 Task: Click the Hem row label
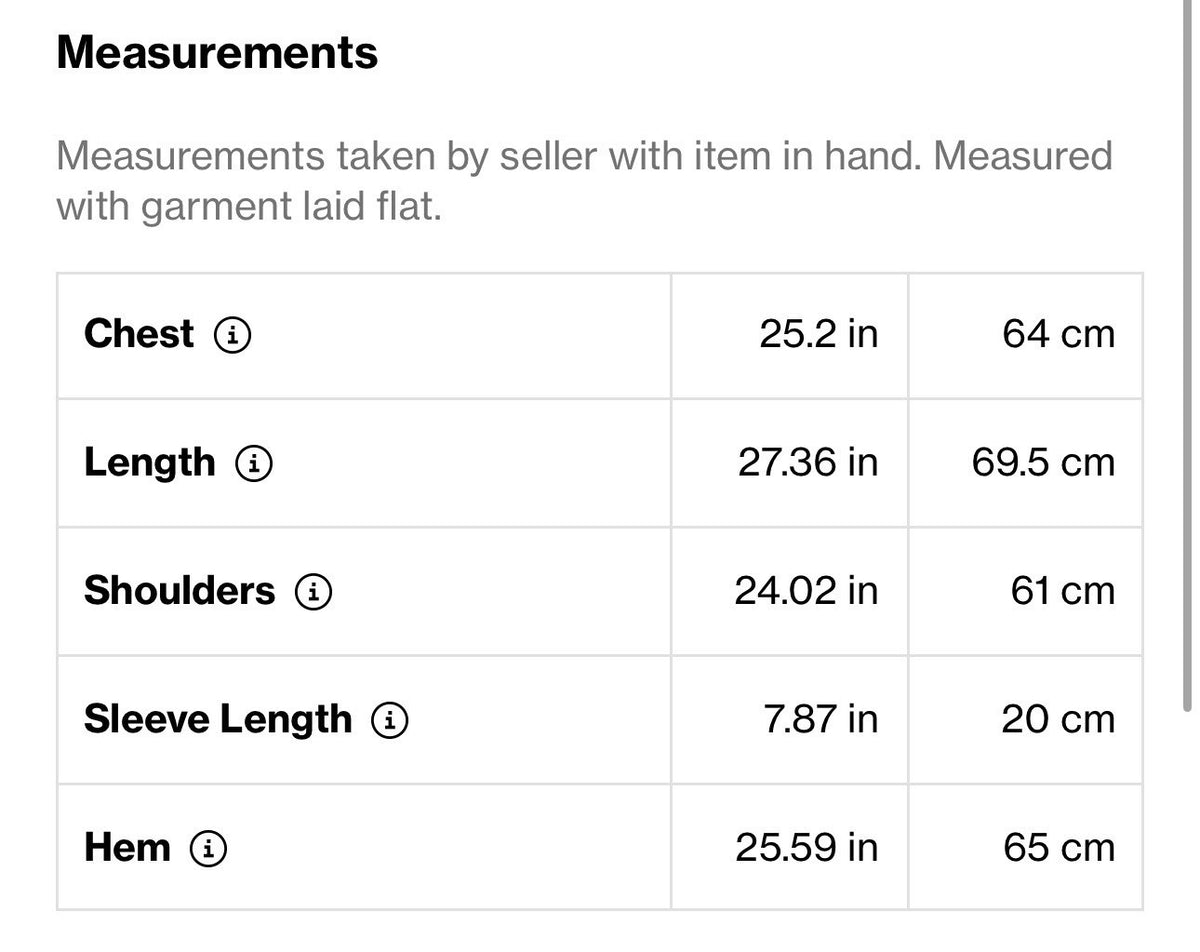point(127,847)
